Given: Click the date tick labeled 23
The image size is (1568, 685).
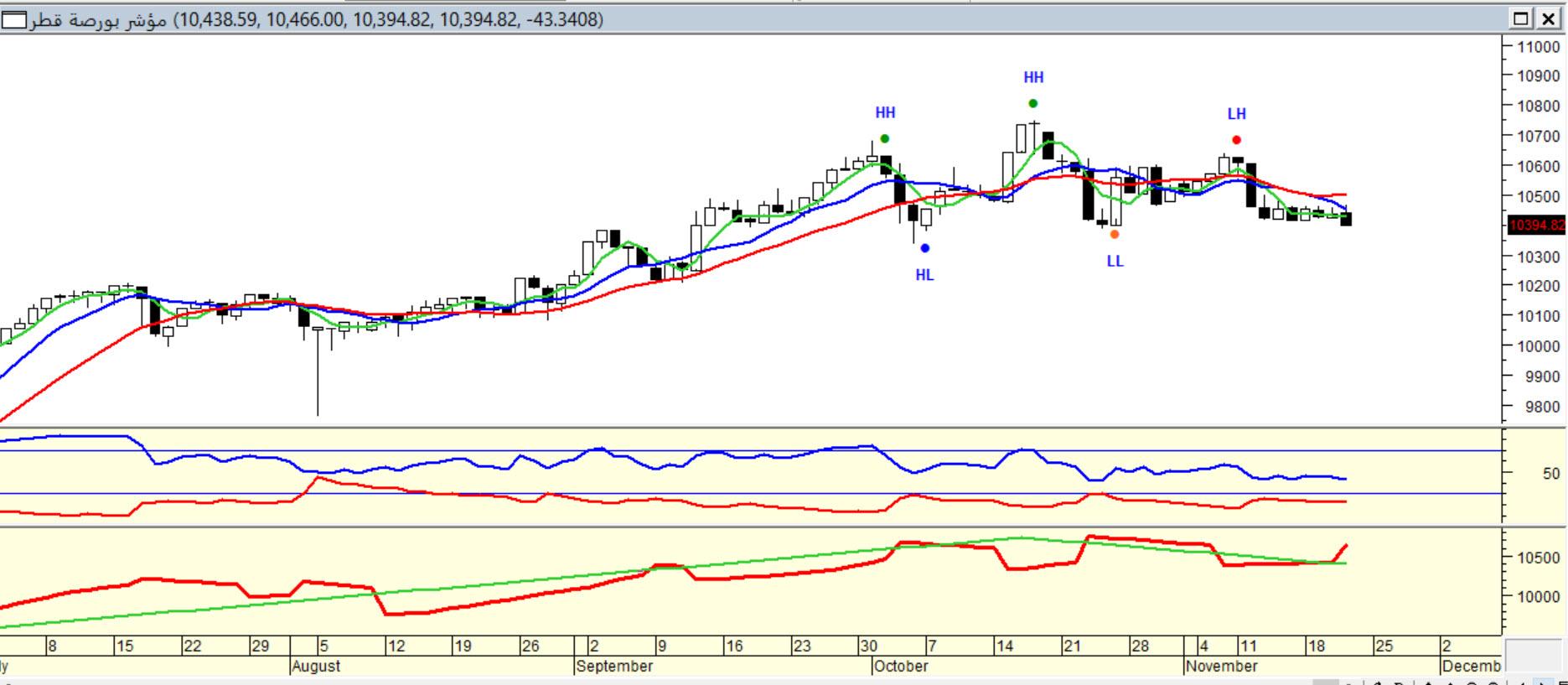Looking at the screenshot, I should [x=802, y=646].
